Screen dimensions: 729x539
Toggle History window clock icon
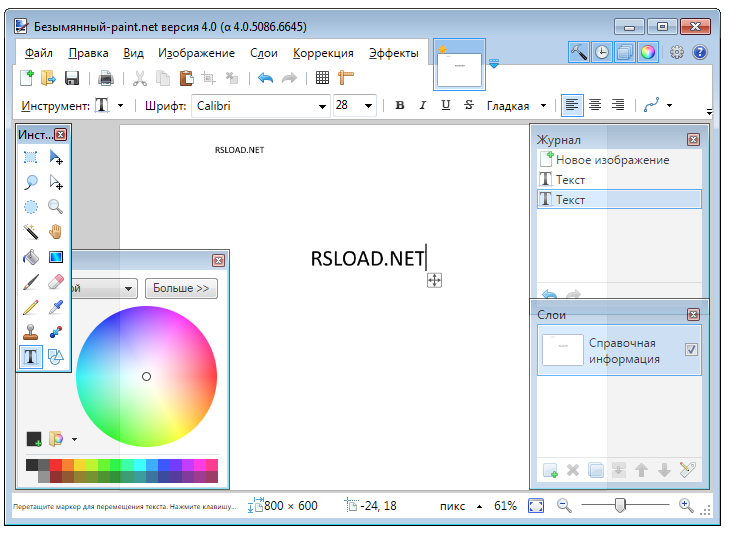602,52
